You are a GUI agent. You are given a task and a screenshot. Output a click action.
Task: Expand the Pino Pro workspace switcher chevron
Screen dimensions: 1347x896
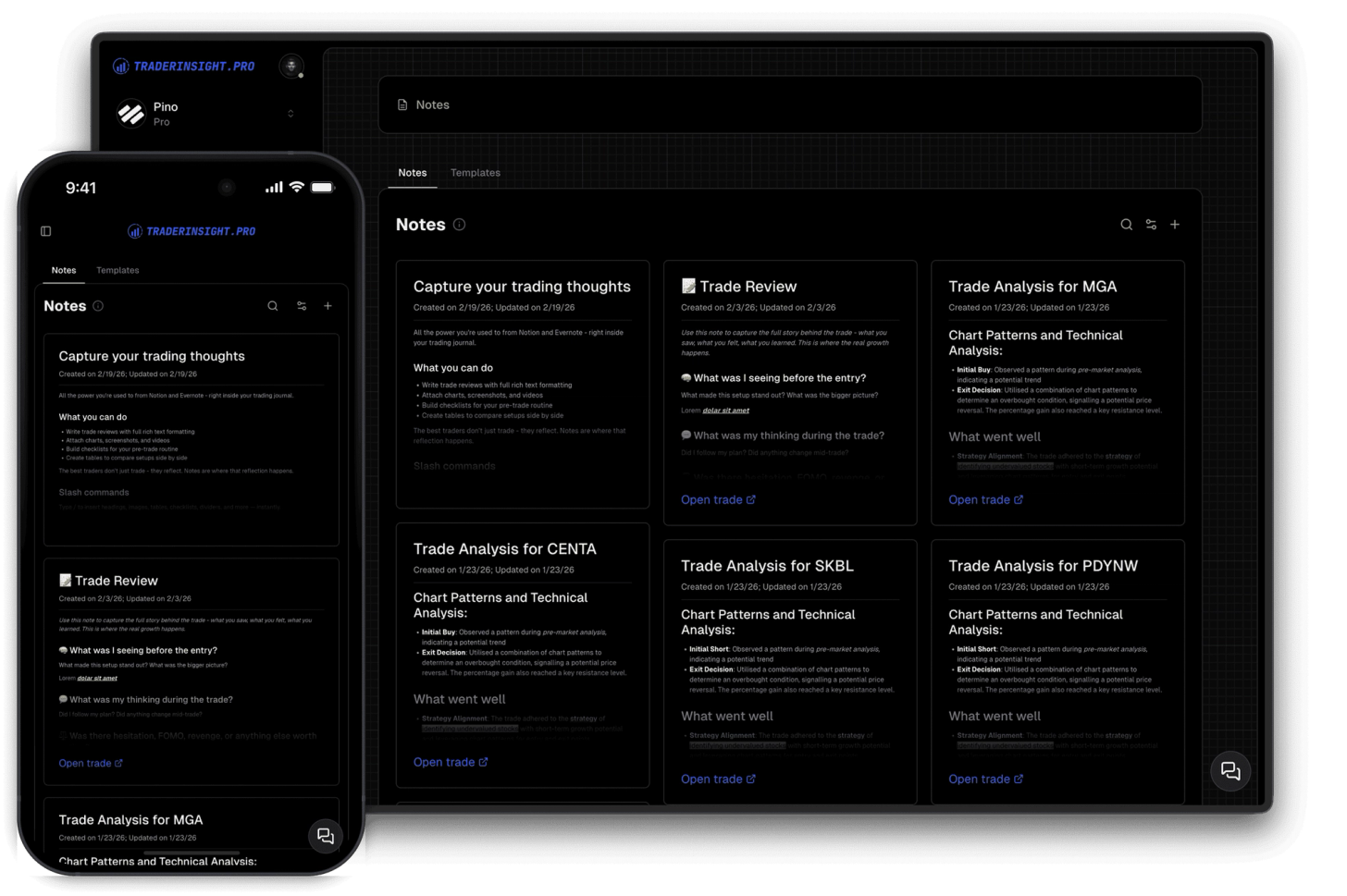click(x=290, y=114)
